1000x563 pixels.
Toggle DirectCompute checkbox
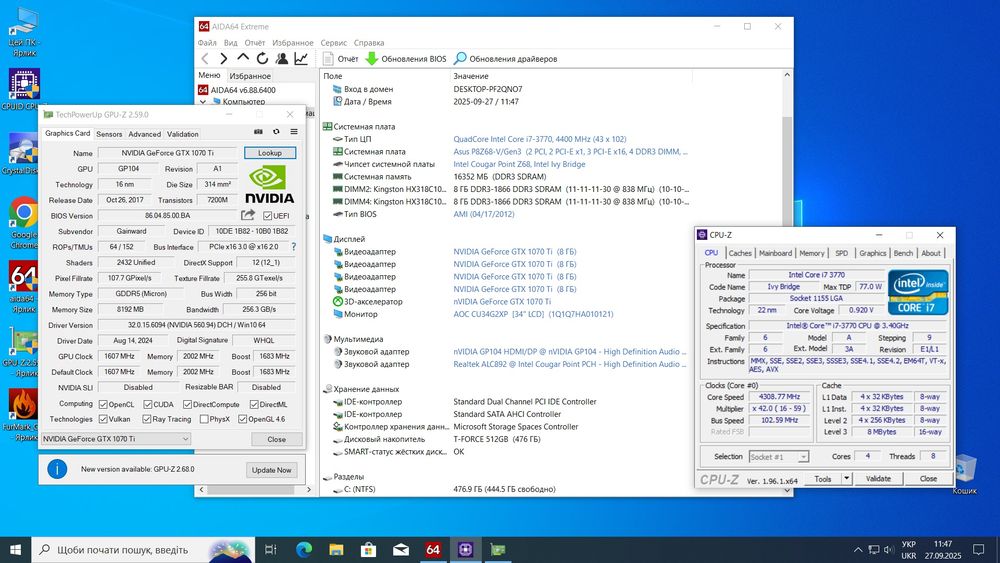pyautogui.click(x=187, y=404)
